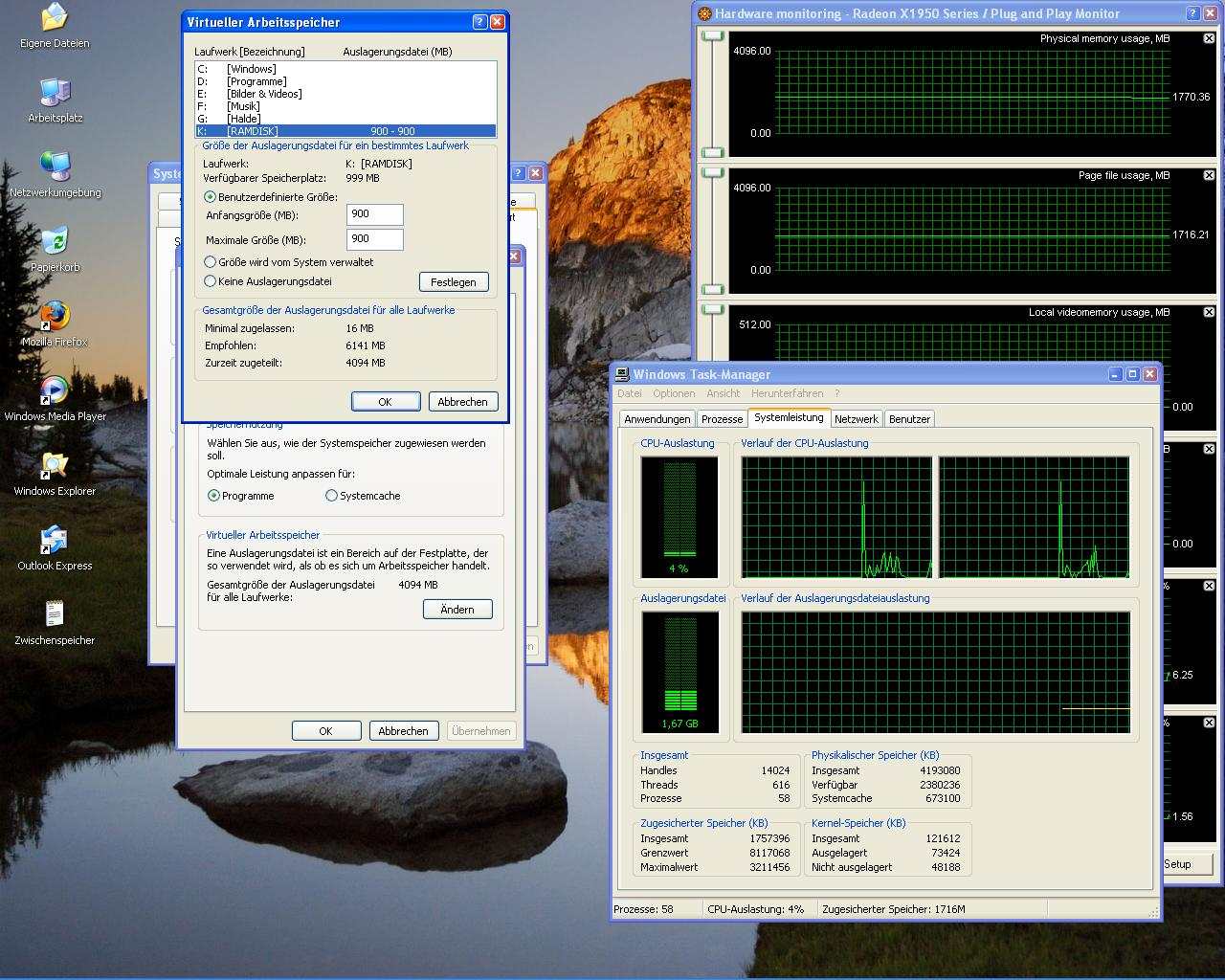Click the Anfangsgröße (MB) input field

click(374, 214)
